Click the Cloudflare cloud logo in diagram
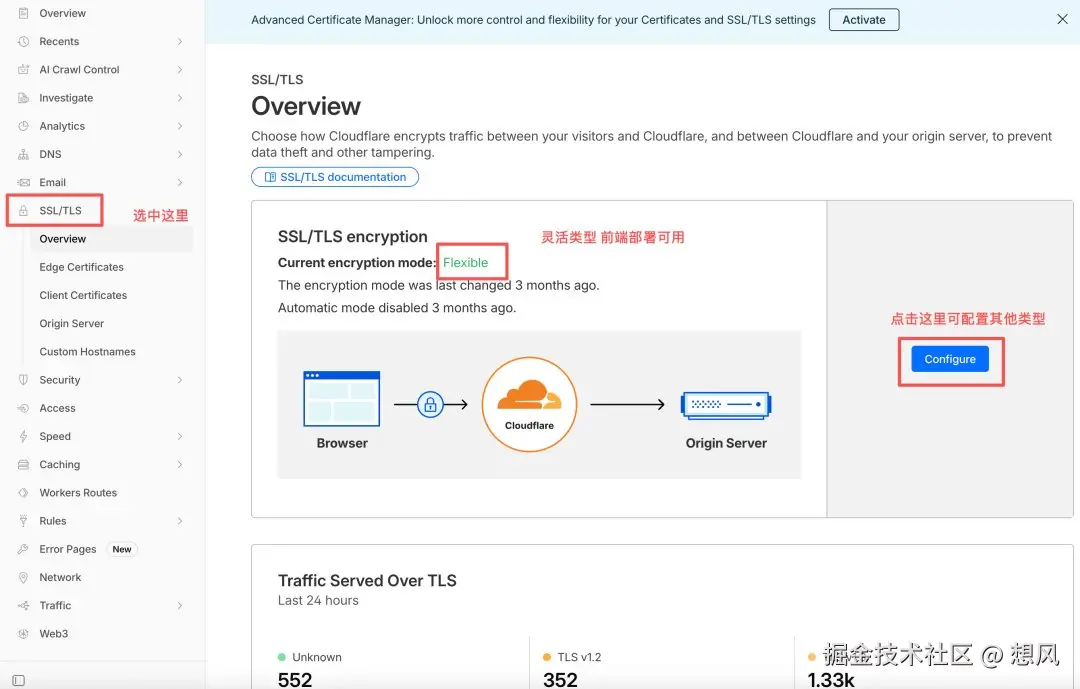This screenshot has width=1080, height=689. point(529,396)
